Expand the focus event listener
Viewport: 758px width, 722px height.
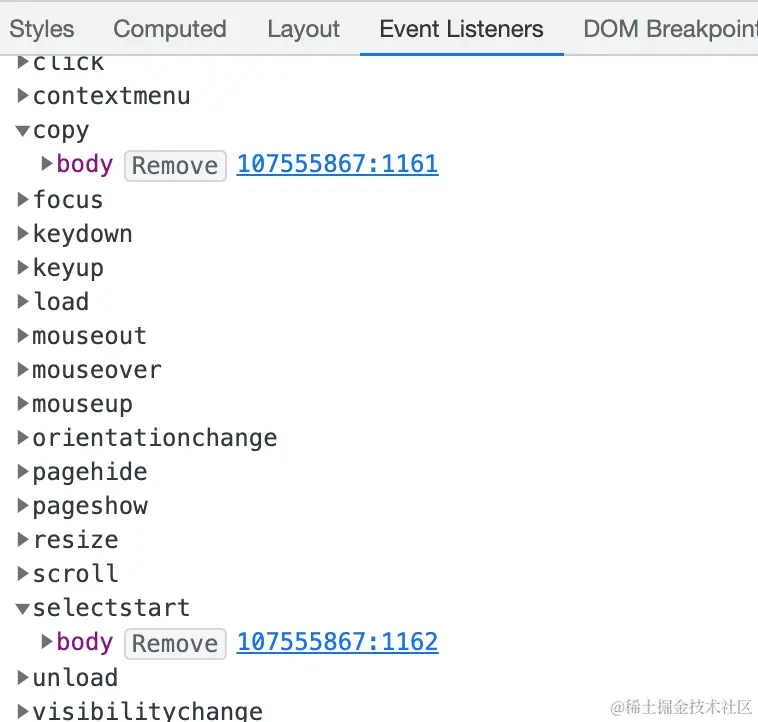pos(23,200)
